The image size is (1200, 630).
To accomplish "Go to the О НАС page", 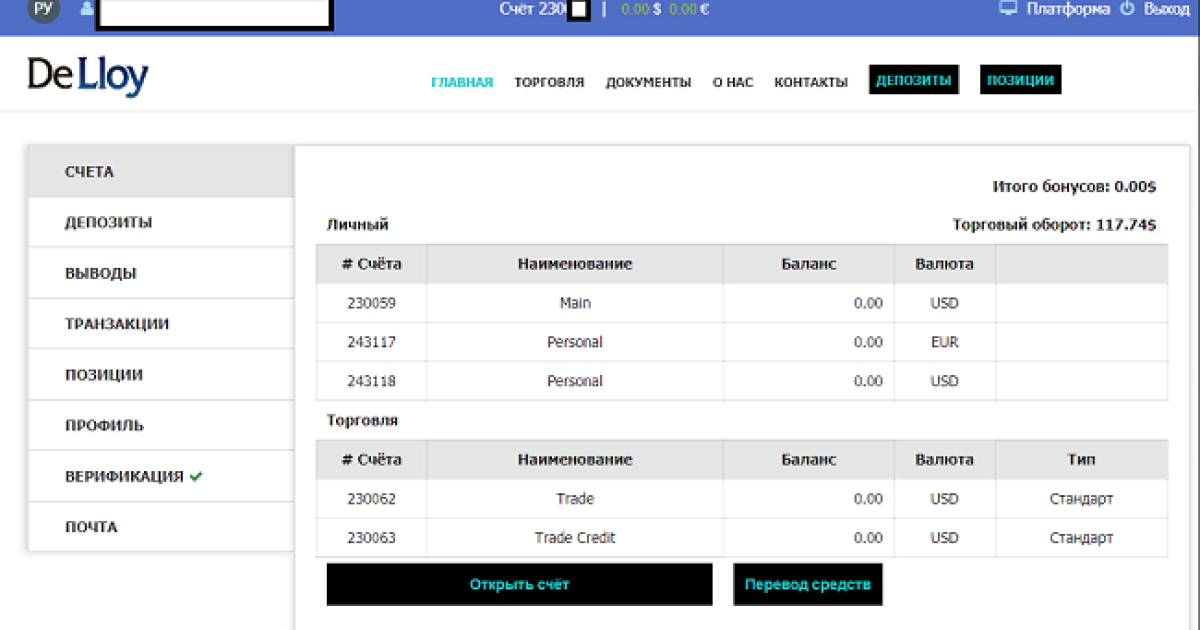I will [733, 82].
